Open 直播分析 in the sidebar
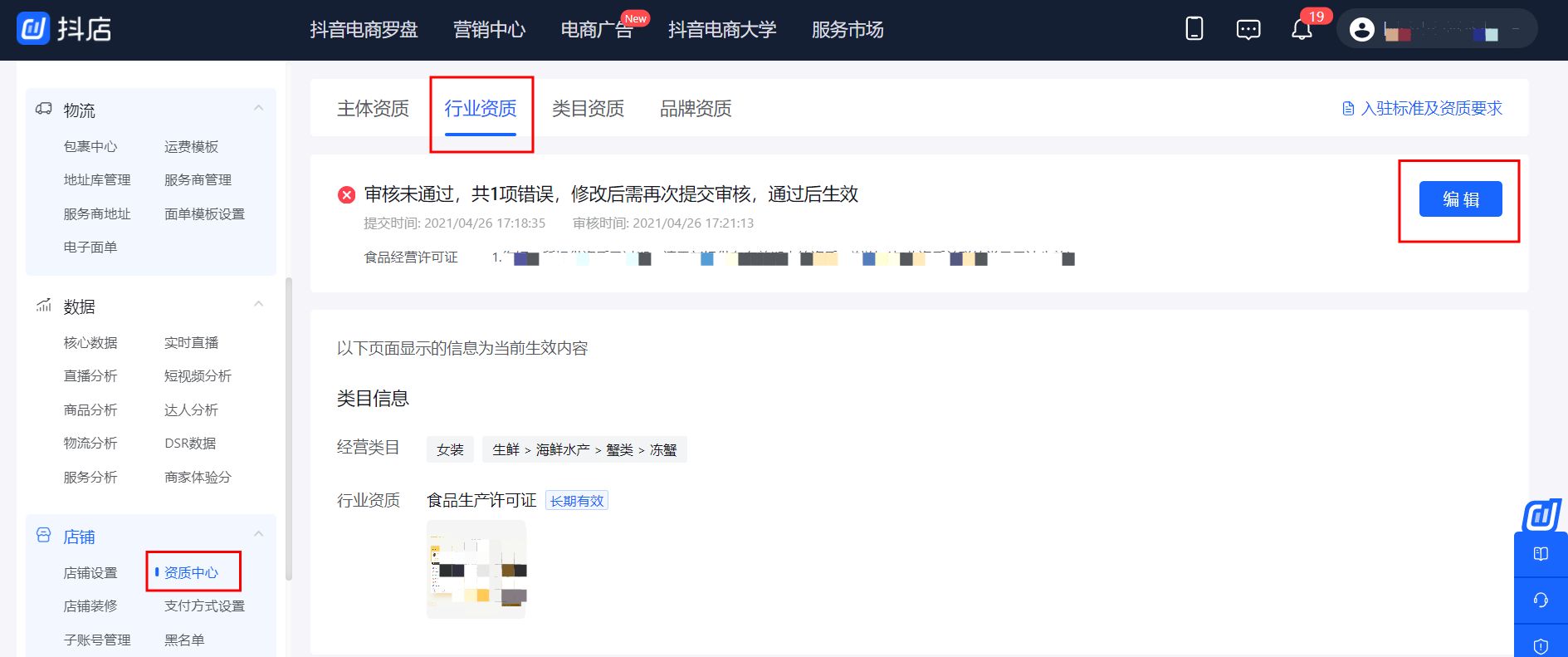Image resolution: width=1568 pixels, height=657 pixels. coord(90,375)
